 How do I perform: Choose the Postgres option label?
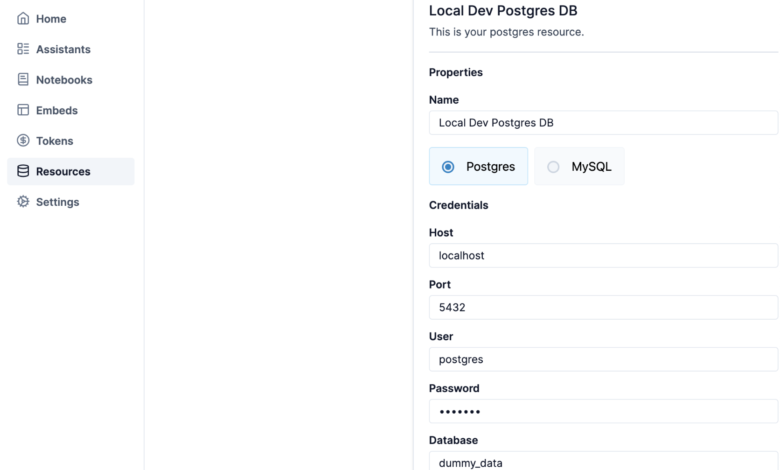[490, 167]
